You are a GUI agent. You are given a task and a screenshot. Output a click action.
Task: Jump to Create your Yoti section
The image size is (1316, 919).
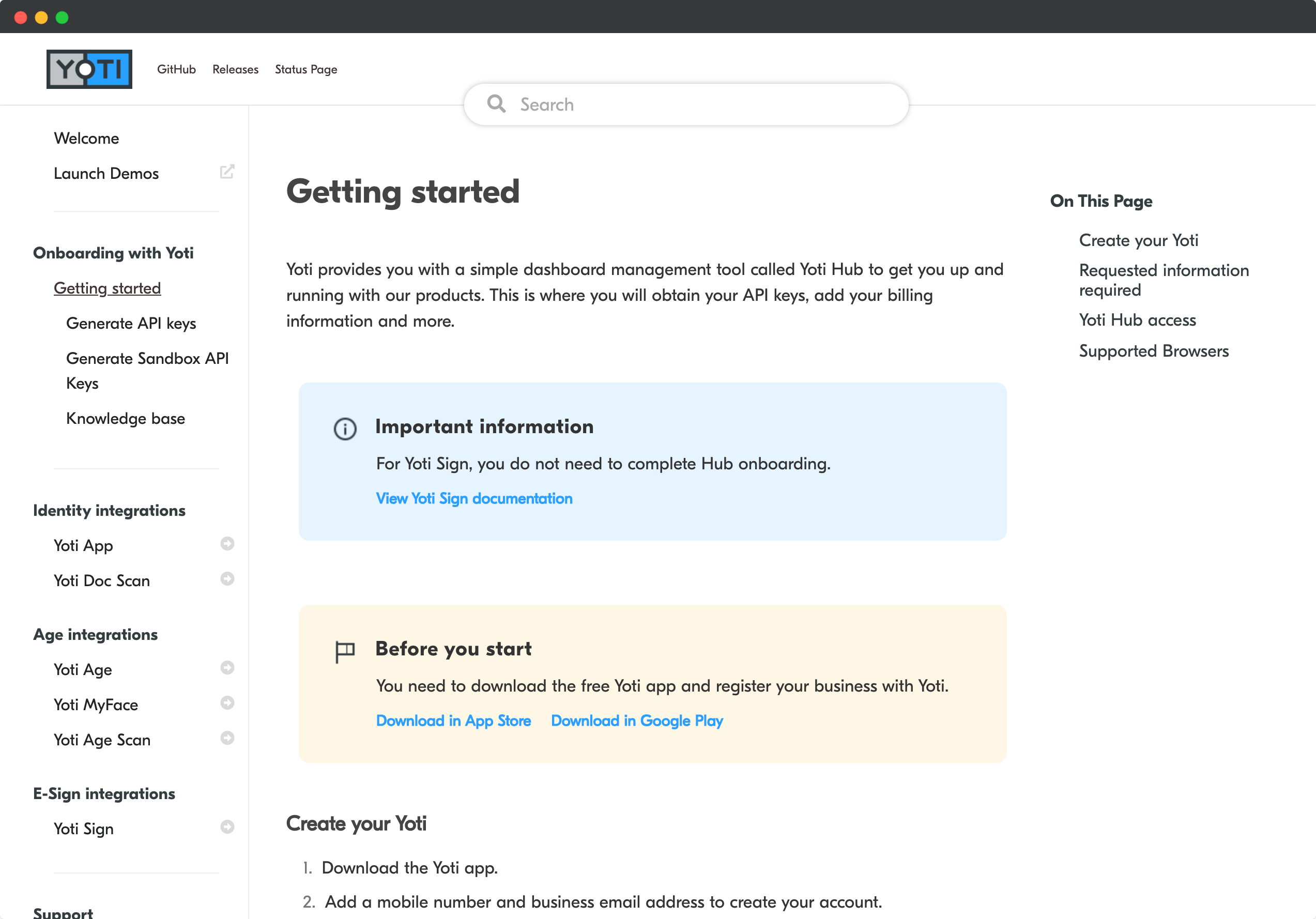pos(1138,240)
